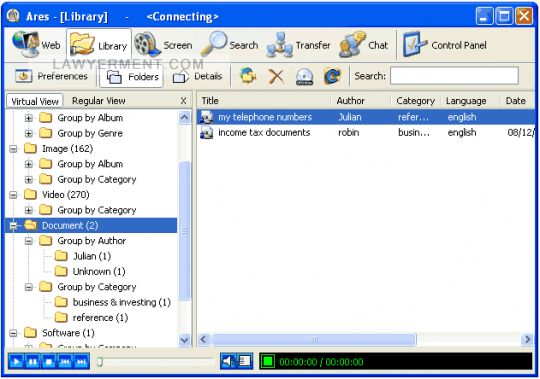
Task: Toggle the Details pane button
Action: pos(197,76)
